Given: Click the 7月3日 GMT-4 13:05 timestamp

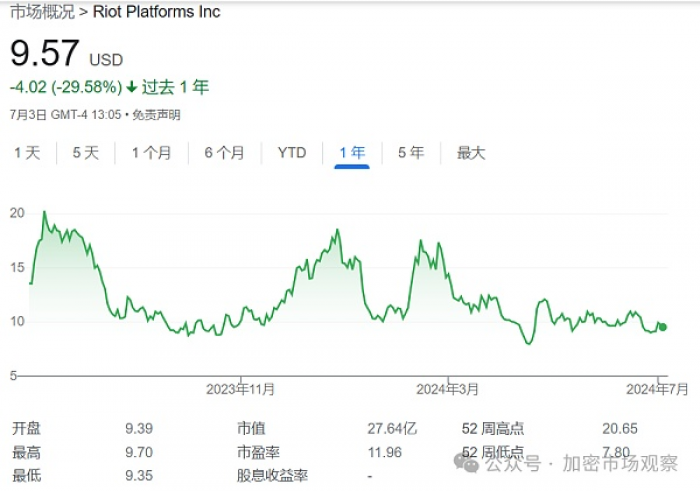Looking at the screenshot, I should tap(66, 115).
